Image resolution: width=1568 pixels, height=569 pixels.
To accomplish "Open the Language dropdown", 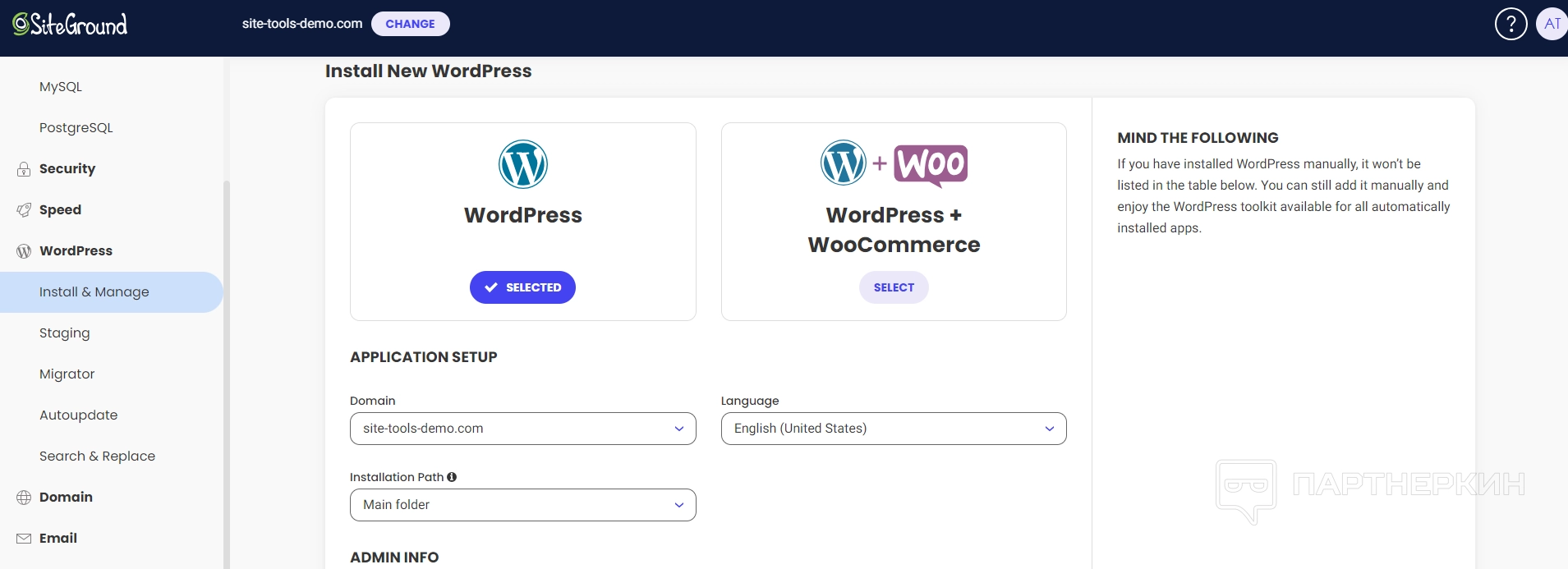I will pos(894,429).
